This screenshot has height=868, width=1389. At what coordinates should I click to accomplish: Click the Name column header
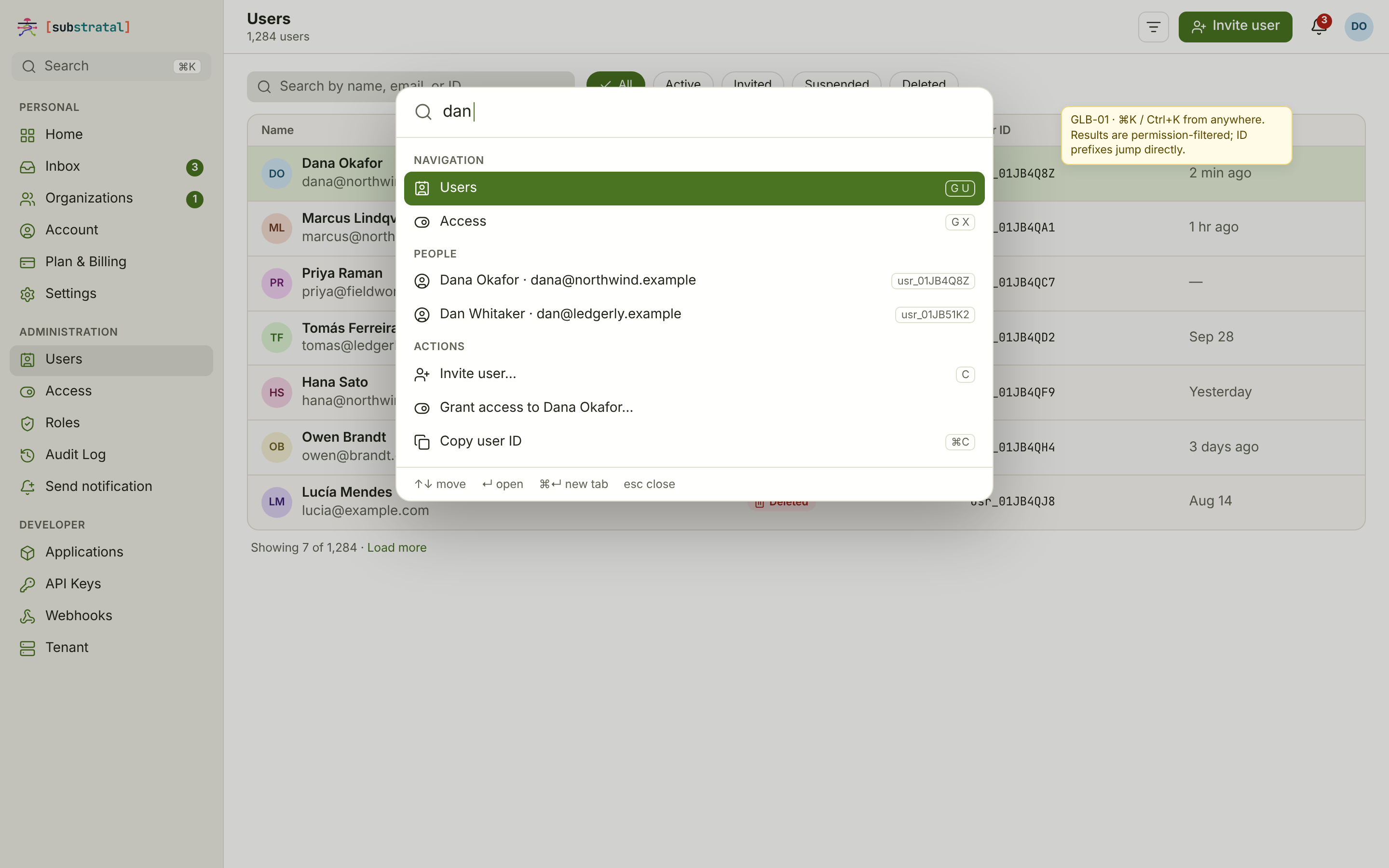click(x=277, y=130)
